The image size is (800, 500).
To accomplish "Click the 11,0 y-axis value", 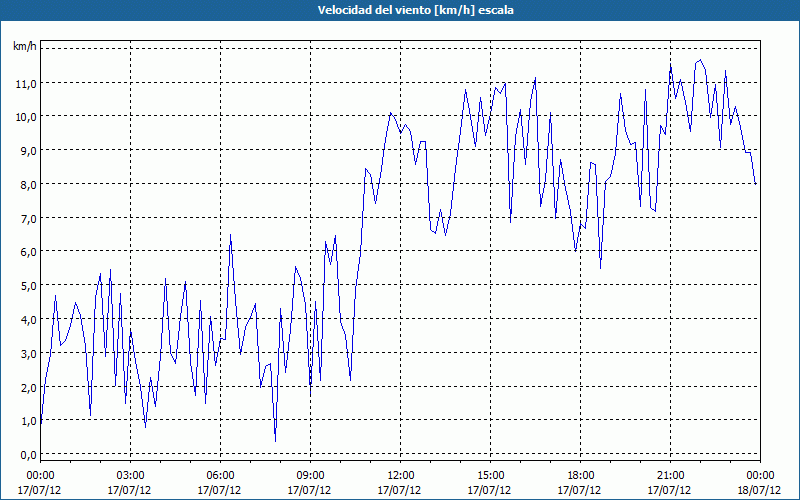I will point(26,83).
